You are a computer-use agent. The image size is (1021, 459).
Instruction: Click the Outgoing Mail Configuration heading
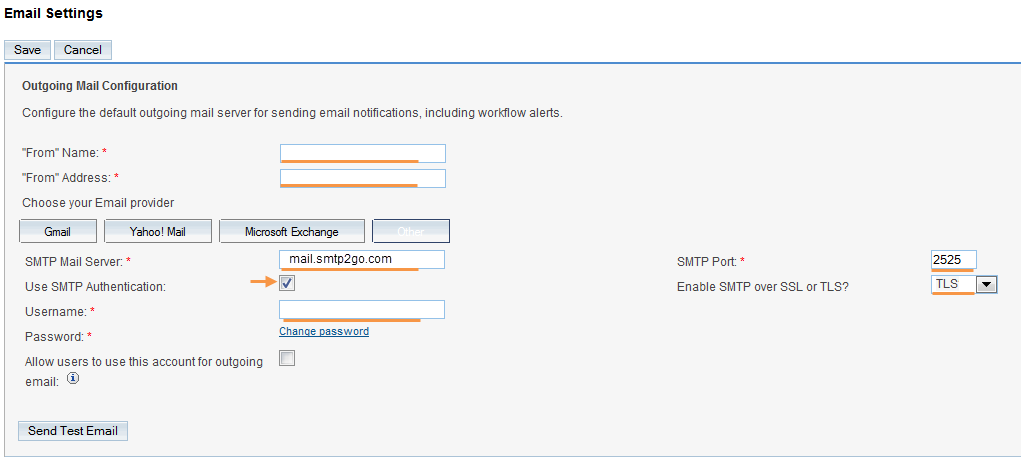point(100,86)
